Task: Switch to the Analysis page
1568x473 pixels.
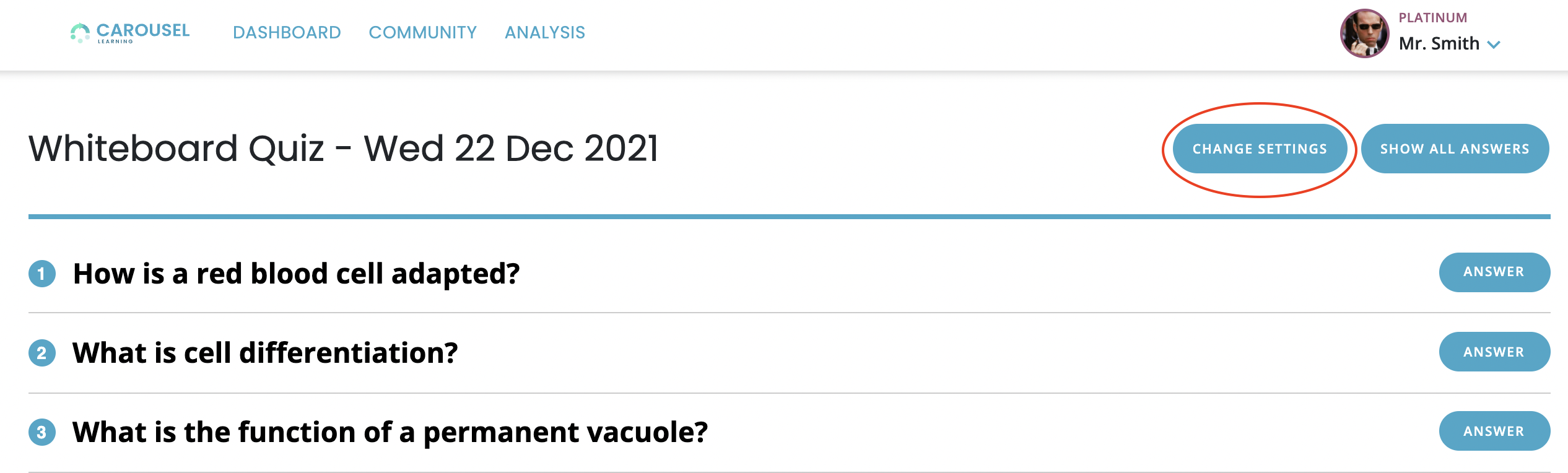Action: pos(545,33)
